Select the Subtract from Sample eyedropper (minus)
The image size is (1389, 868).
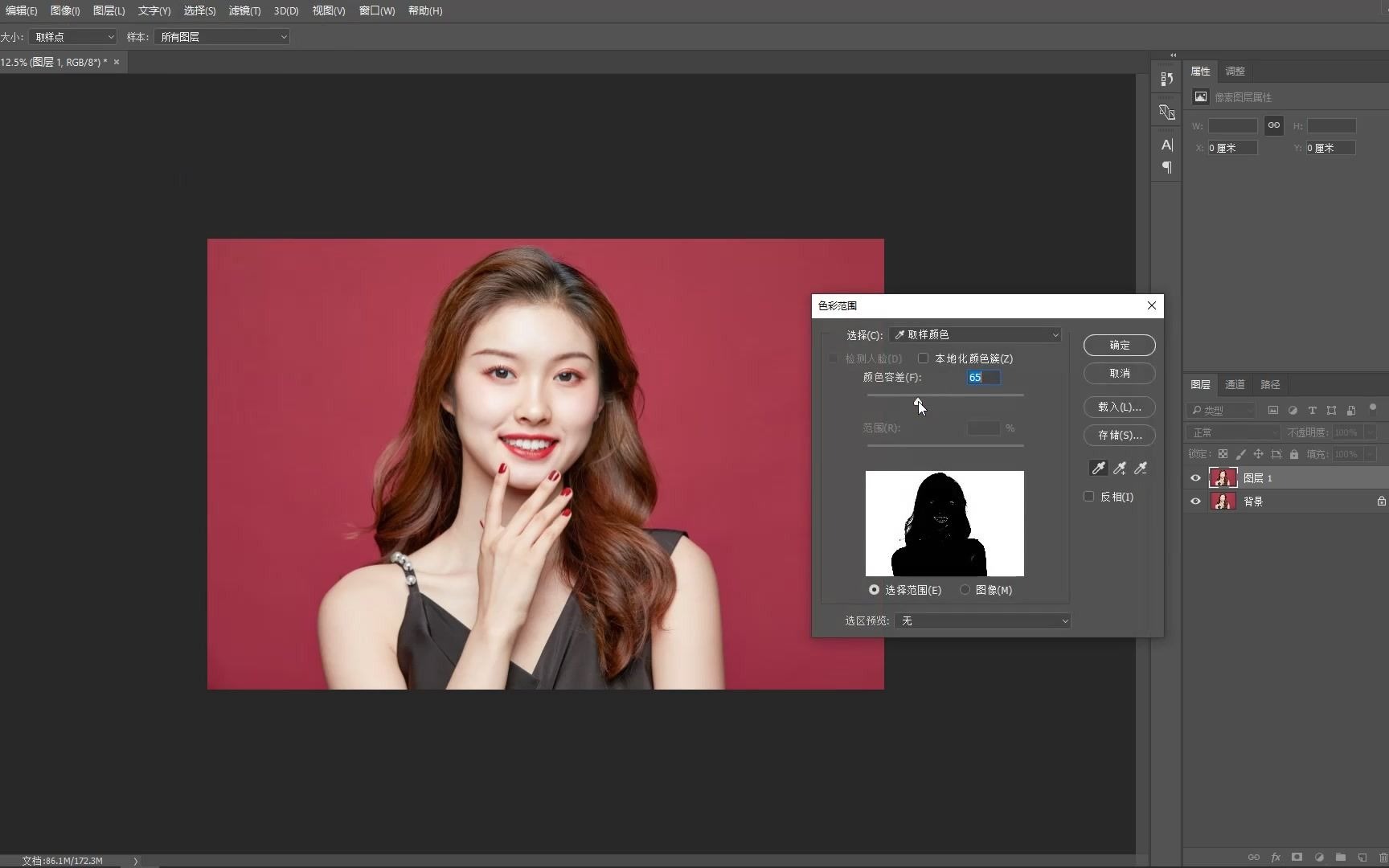[x=1141, y=468]
